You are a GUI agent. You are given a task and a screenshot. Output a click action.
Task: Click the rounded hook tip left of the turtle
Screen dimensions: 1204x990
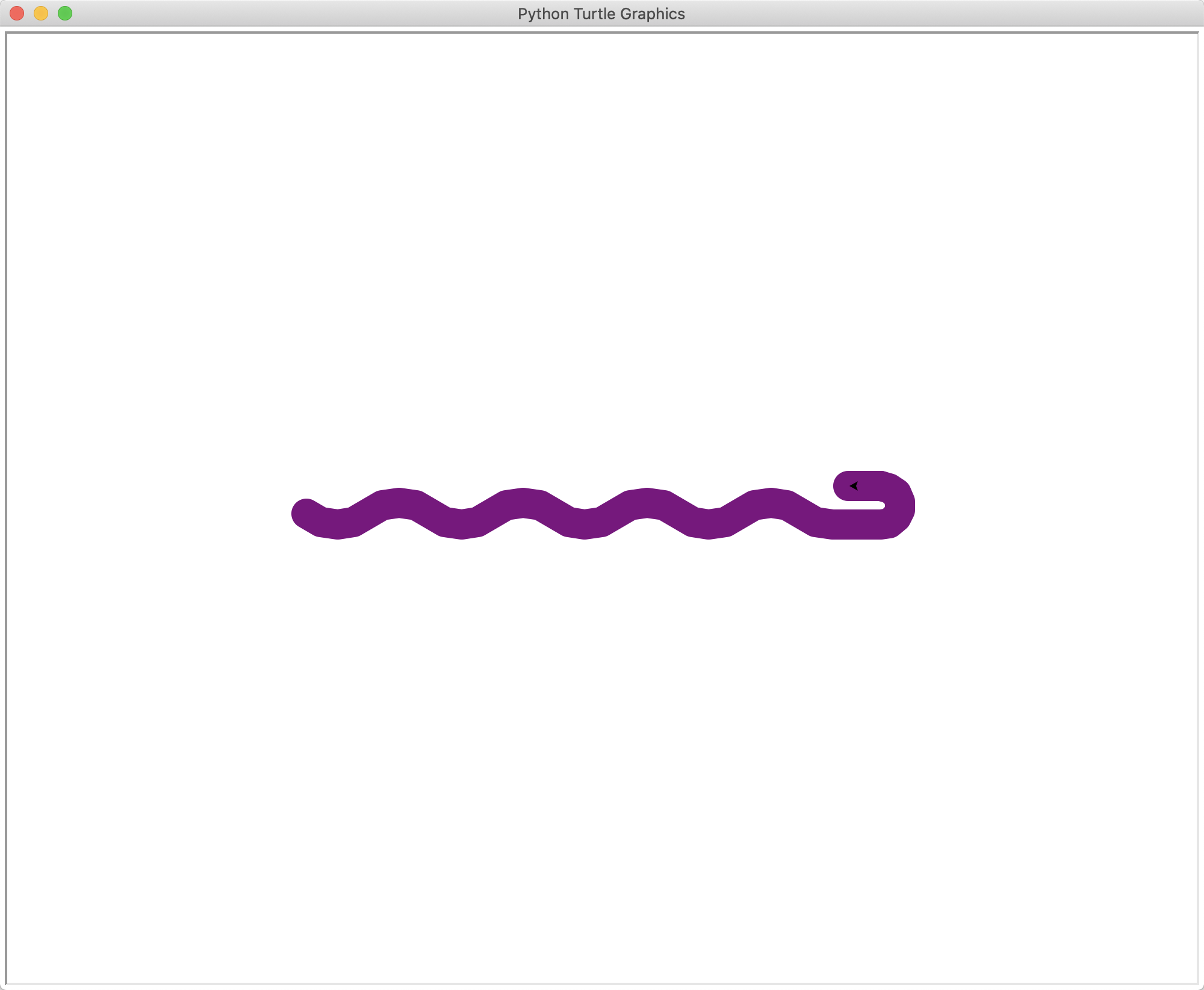coord(842,486)
